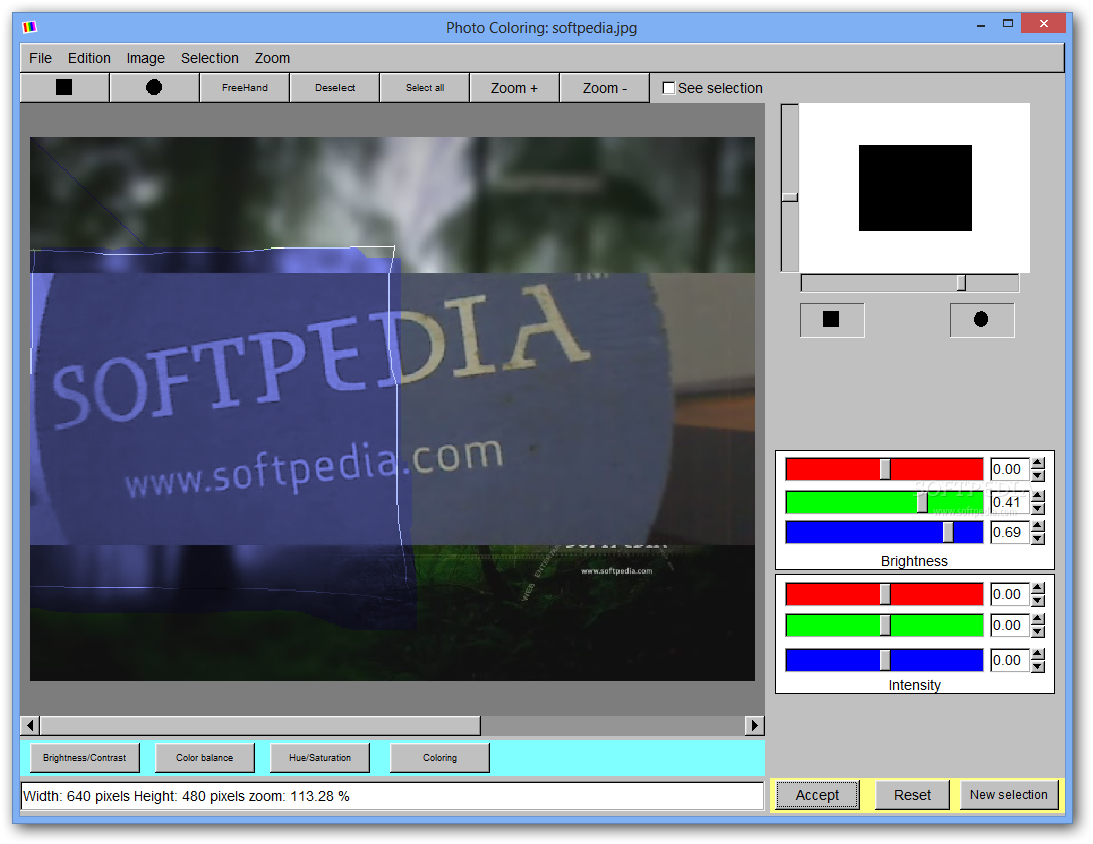
Task: Enable the See selection checkbox
Action: (x=668, y=88)
